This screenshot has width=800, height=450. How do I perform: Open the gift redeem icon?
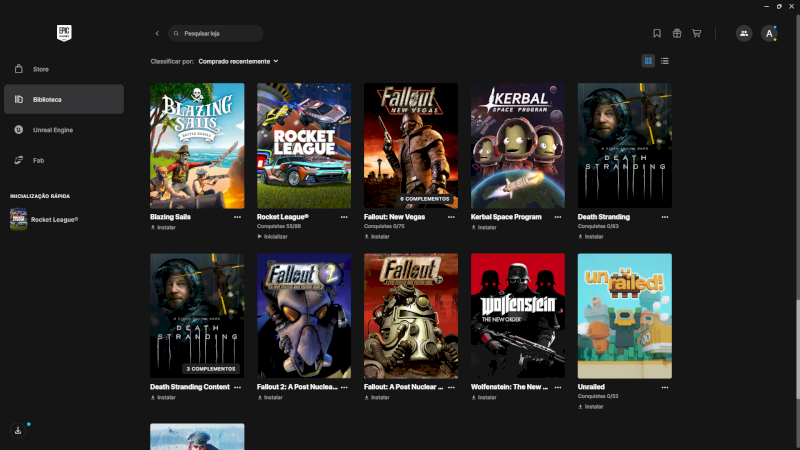pyautogui.click(x=677, y=33)
